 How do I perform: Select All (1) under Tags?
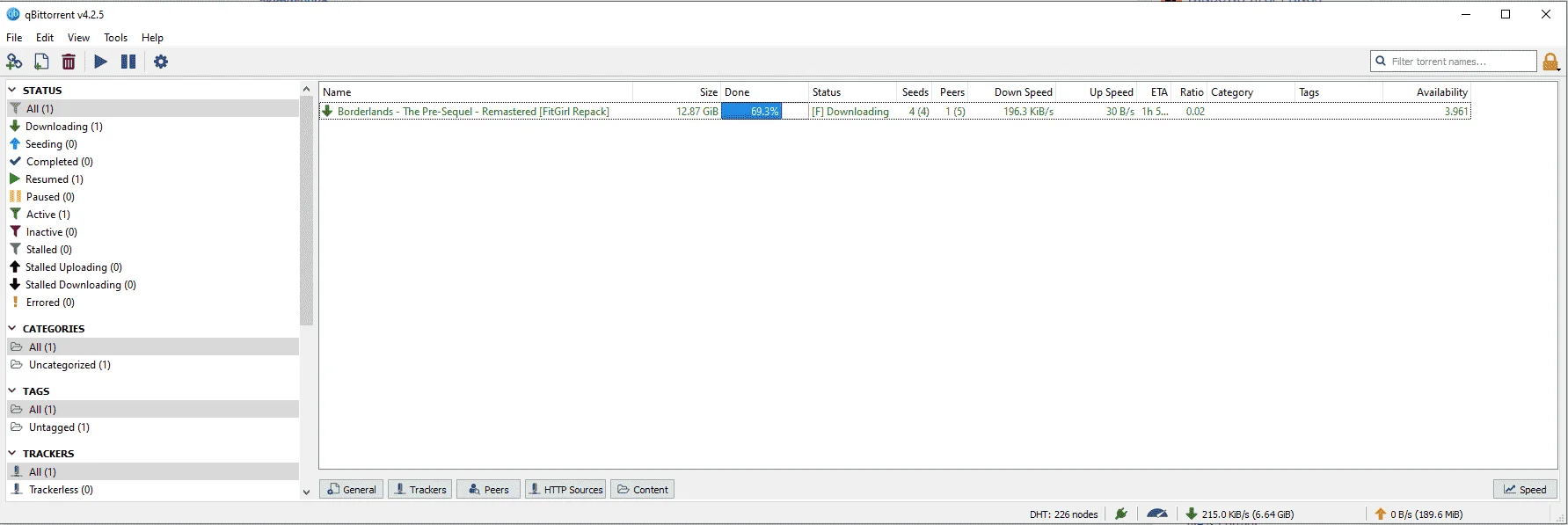(x=153, y=409)
